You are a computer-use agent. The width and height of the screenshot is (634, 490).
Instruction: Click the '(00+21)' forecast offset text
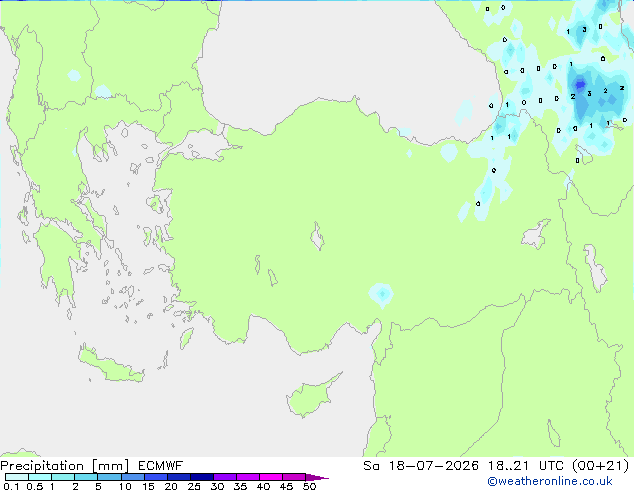pos(600,466)
